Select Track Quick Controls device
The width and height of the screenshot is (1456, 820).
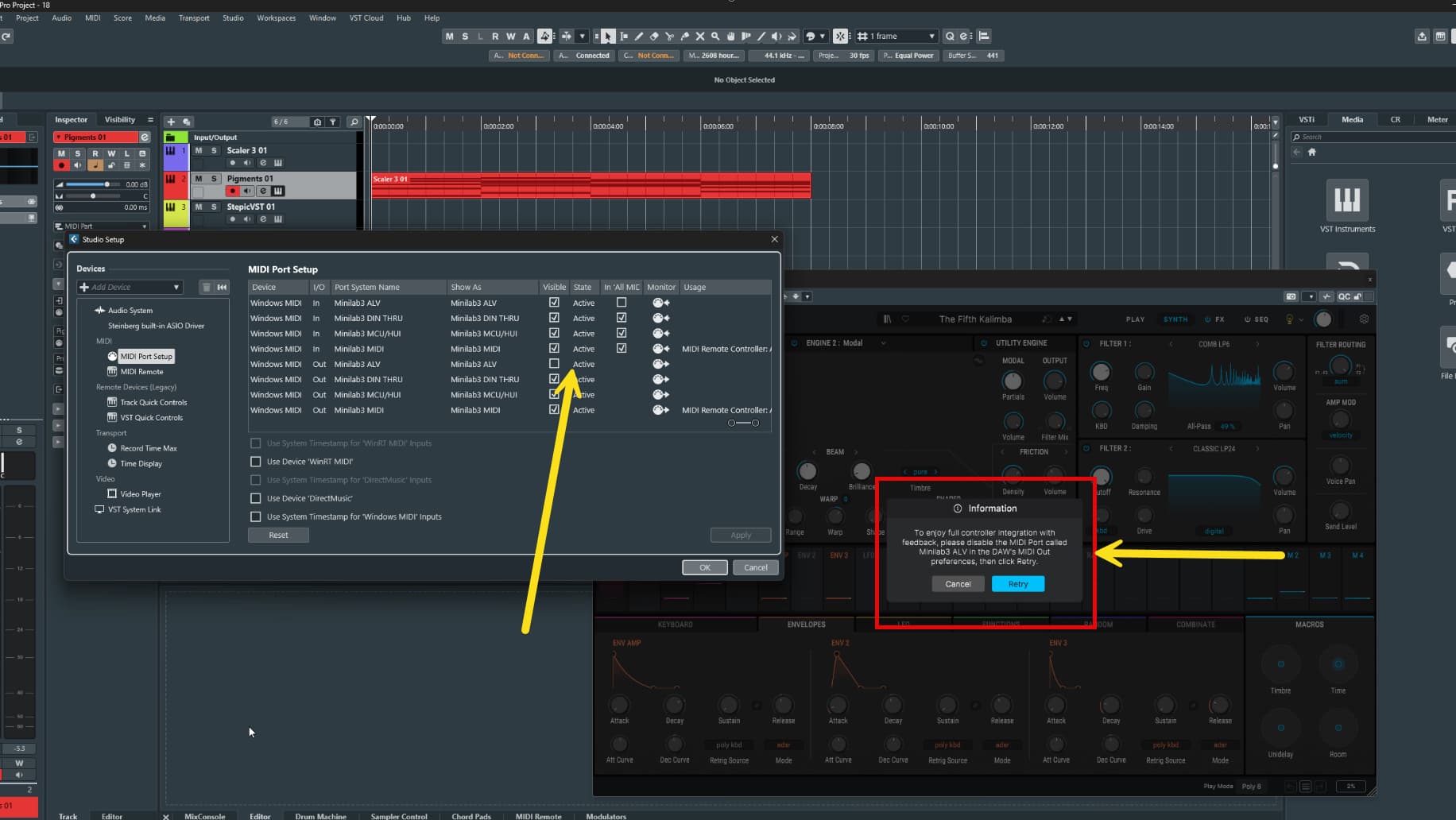point(153,403)
